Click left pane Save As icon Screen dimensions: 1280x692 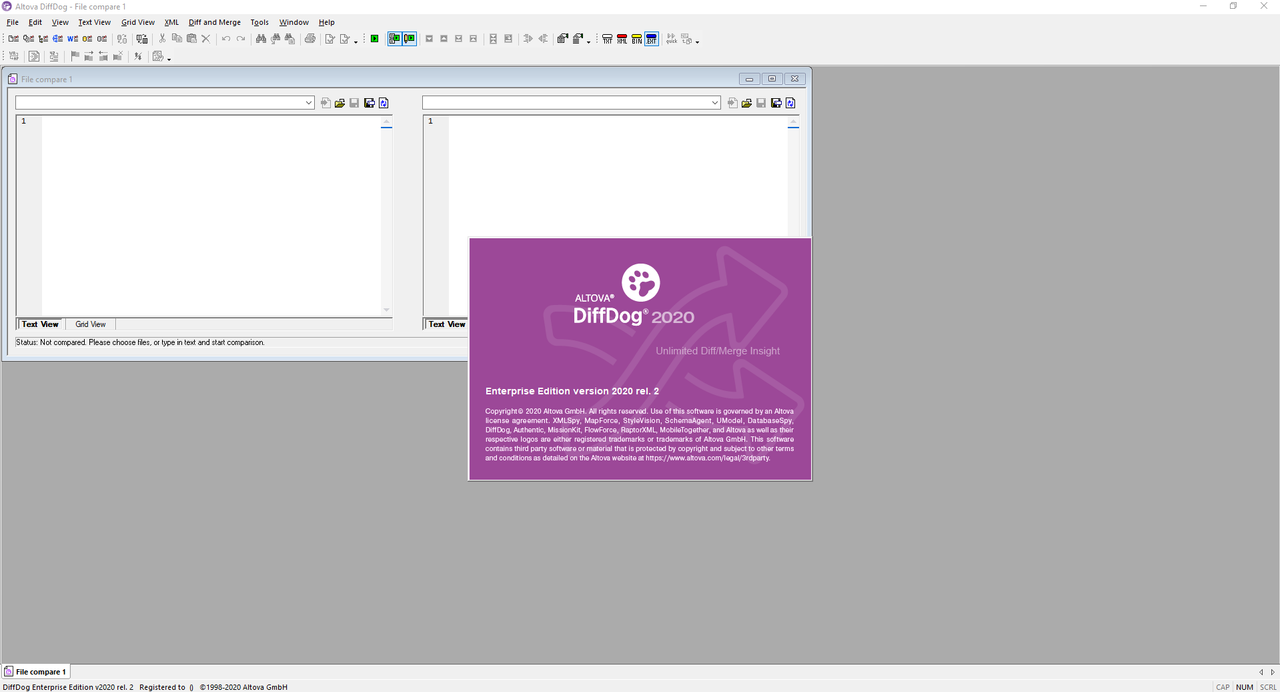[x=369, y=103]
